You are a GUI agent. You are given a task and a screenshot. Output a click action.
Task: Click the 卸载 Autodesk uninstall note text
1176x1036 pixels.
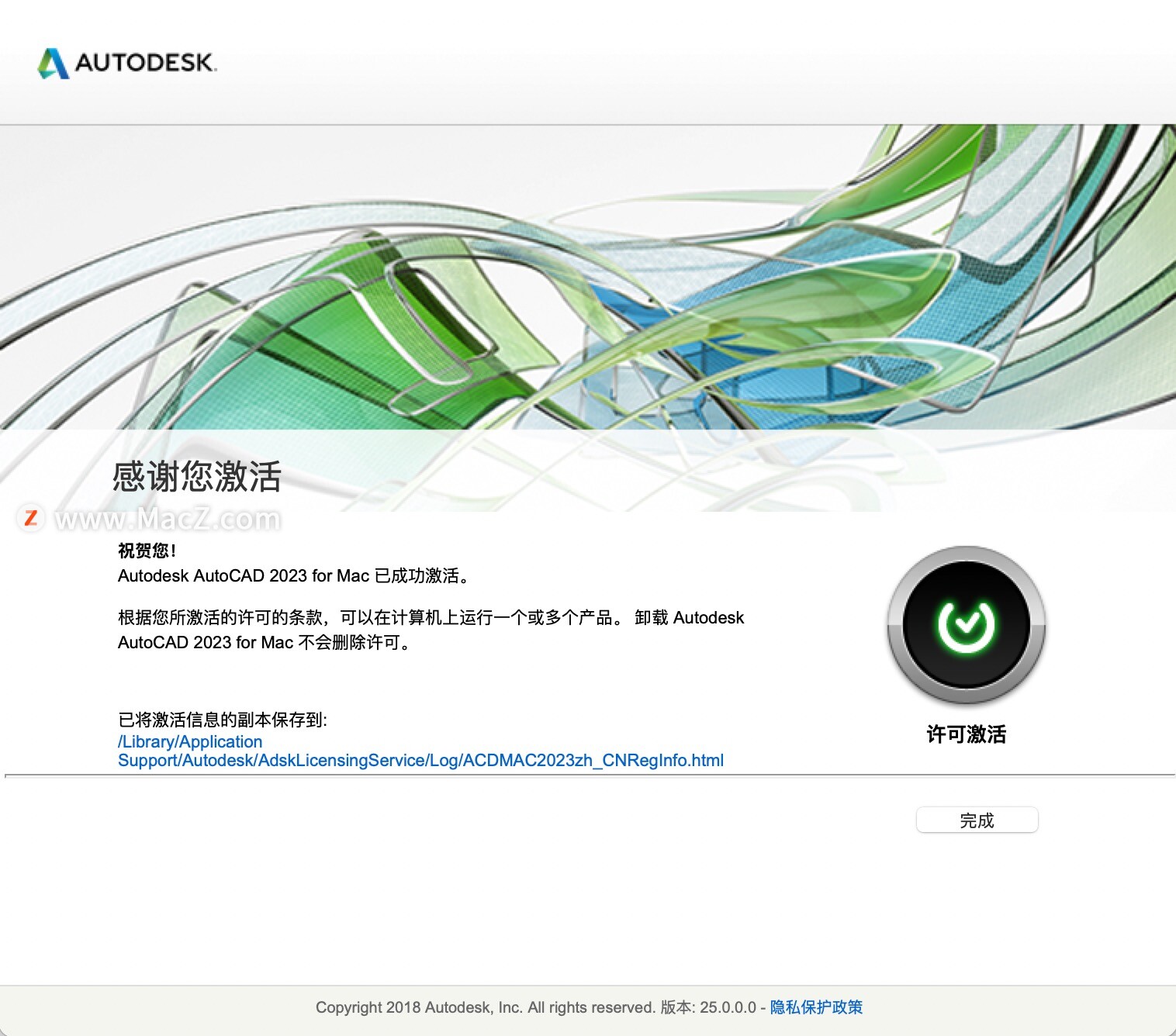pos(689,617)
